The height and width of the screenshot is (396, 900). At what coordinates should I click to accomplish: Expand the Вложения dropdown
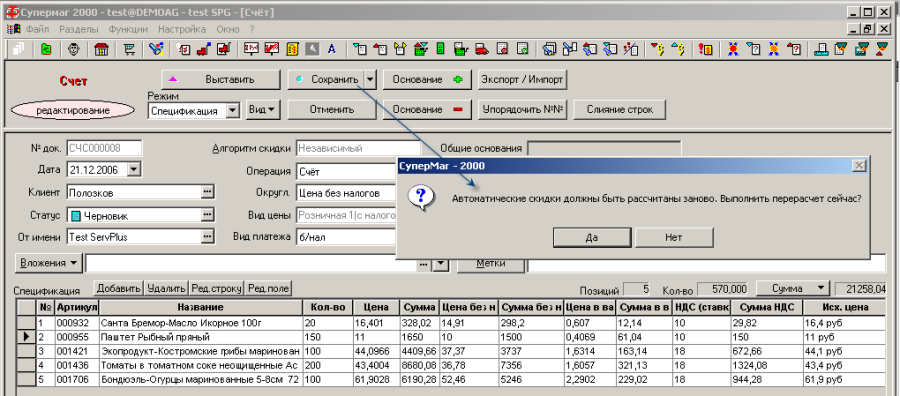pyautogui.click(x=49, y=263)
